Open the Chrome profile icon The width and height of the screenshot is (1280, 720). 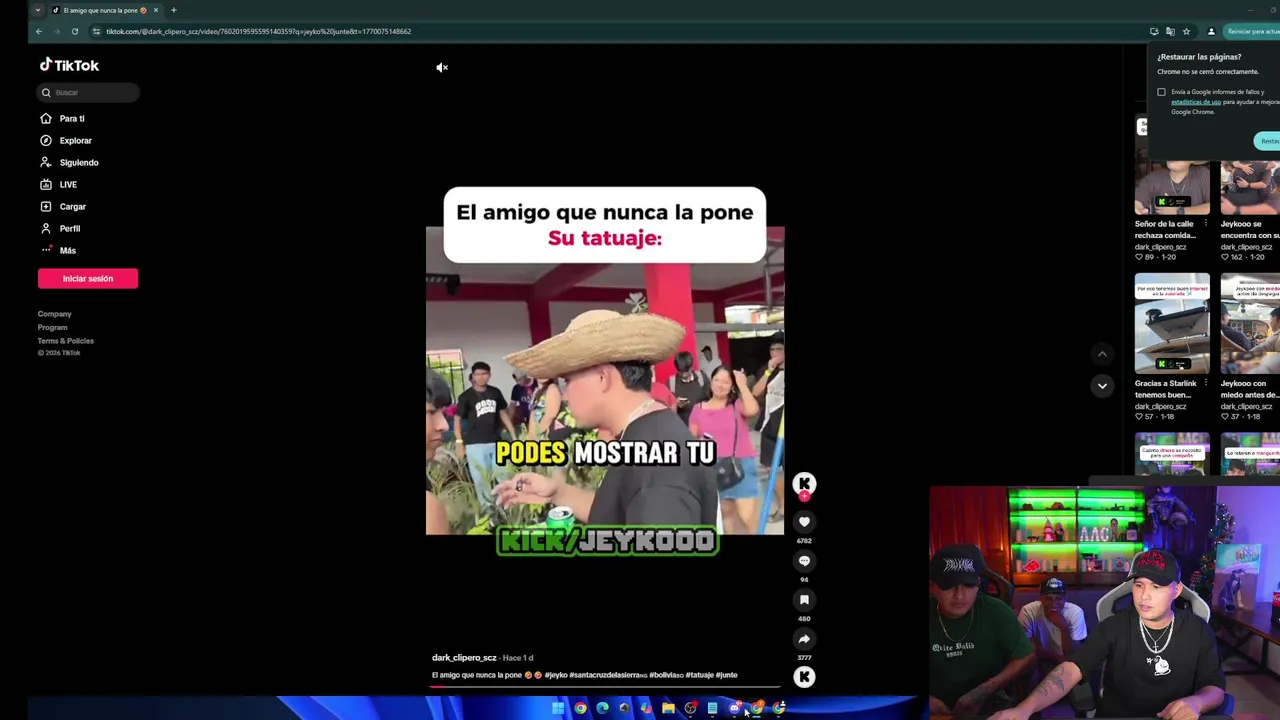(x=1211, y=31)
